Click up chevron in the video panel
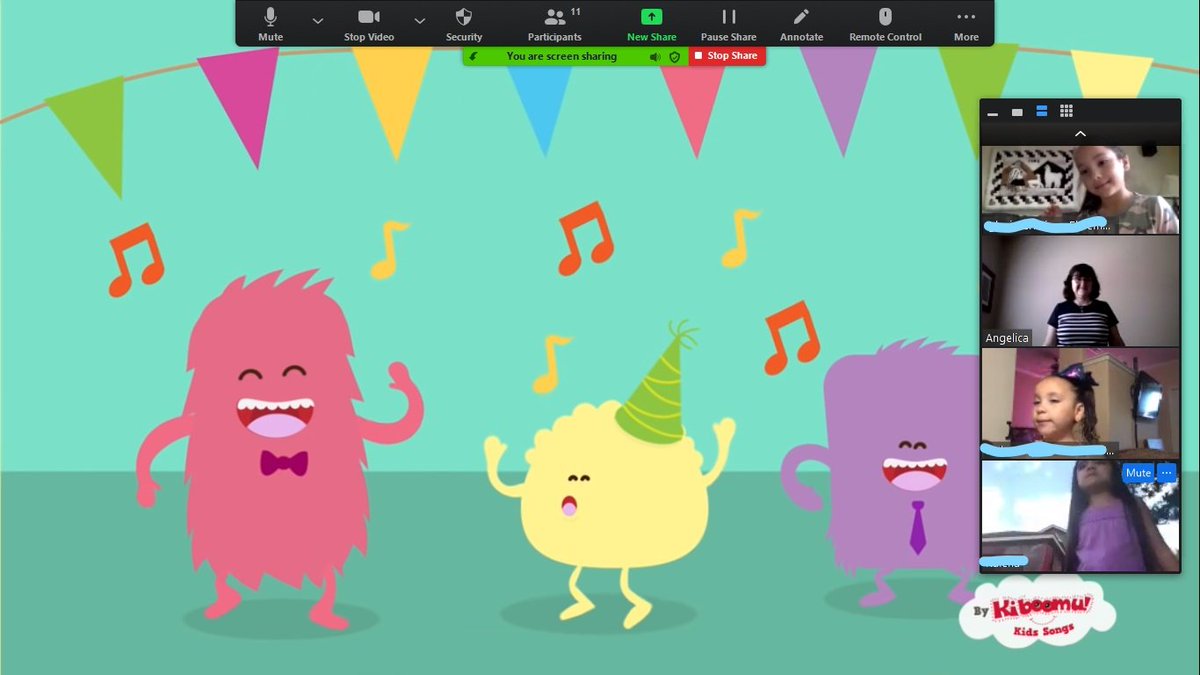Screen dimensions: 1200x675 tap(1080, 134)
